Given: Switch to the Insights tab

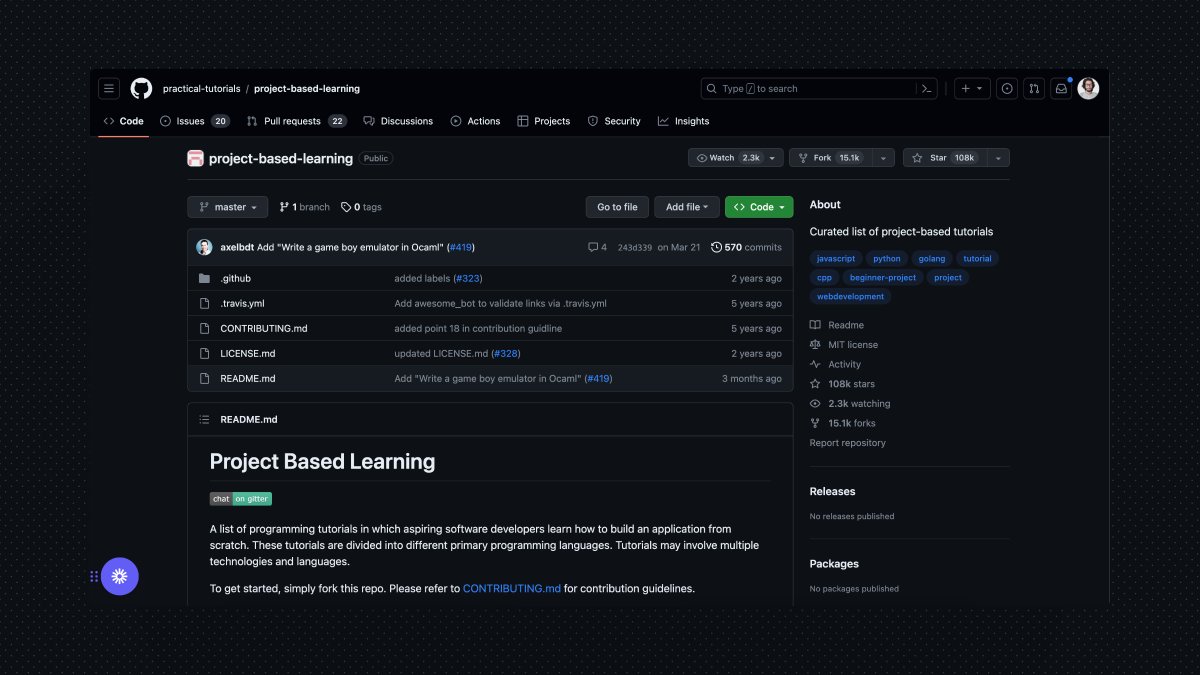Looking at the screenshot, I should pos(683,121).
